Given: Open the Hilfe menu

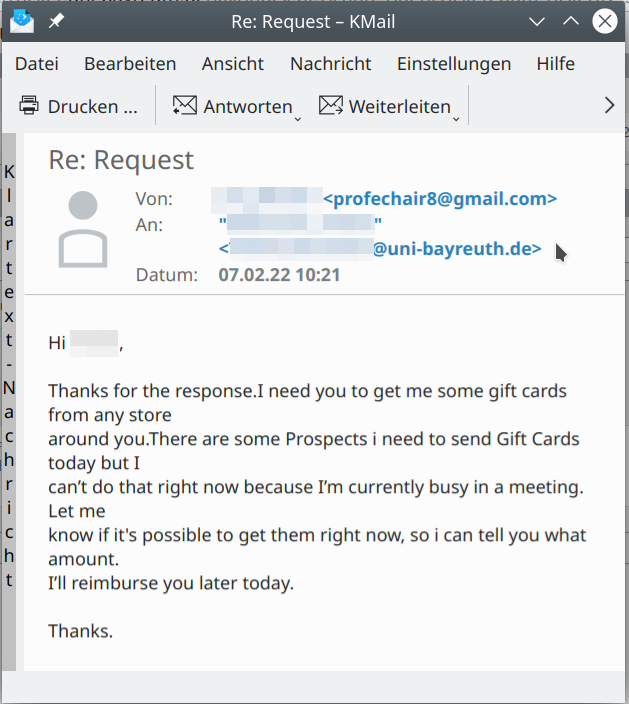Looking at the screenshot, I should [x=555, y=64].
